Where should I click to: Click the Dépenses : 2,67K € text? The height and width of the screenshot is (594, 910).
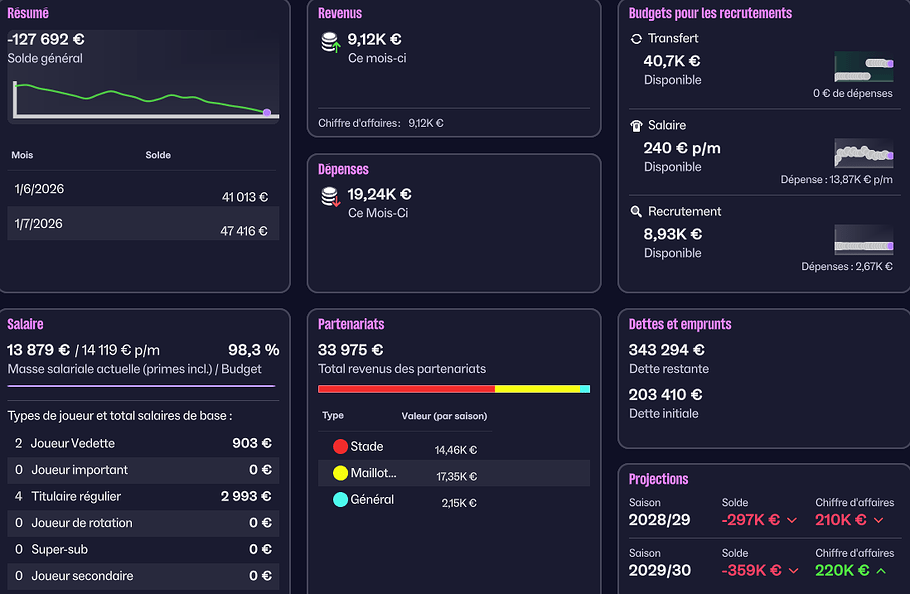[847, 267]
